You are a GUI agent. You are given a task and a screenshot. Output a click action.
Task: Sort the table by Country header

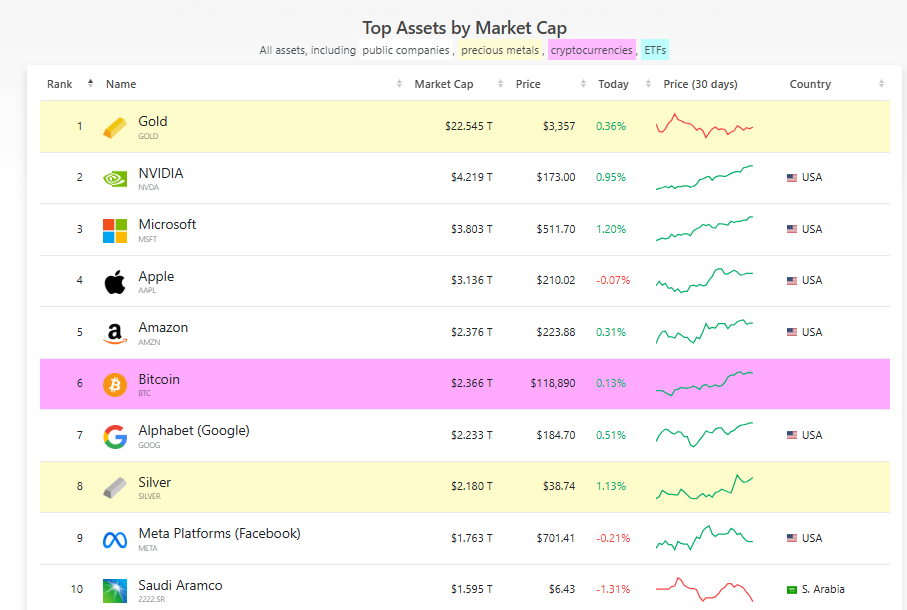pos(810,84)
